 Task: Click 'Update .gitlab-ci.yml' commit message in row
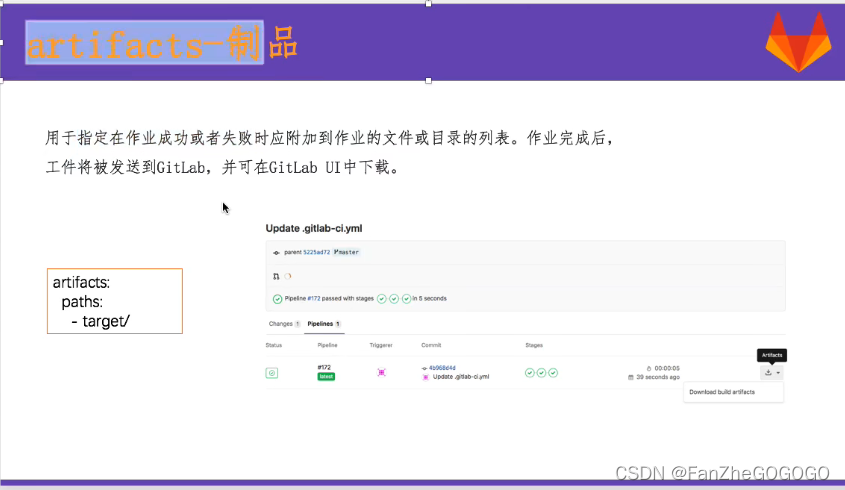click(461, 377)
